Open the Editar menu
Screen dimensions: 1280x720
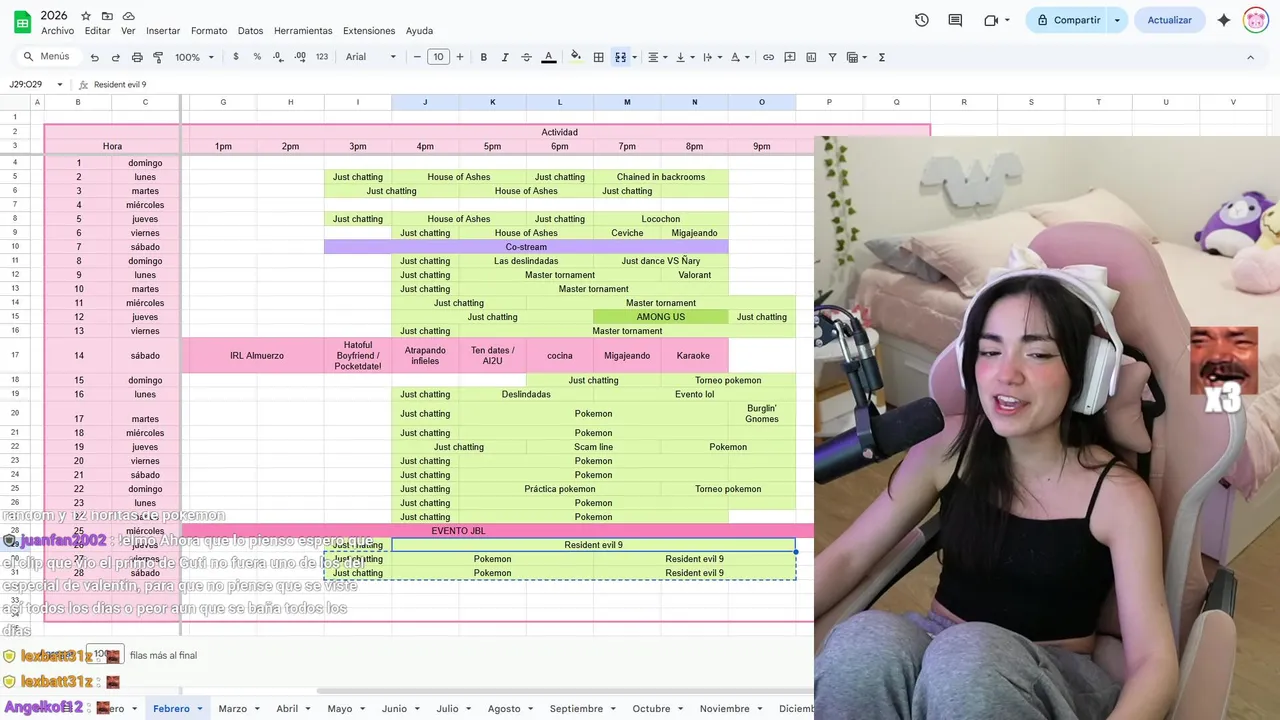pos(98,31)
